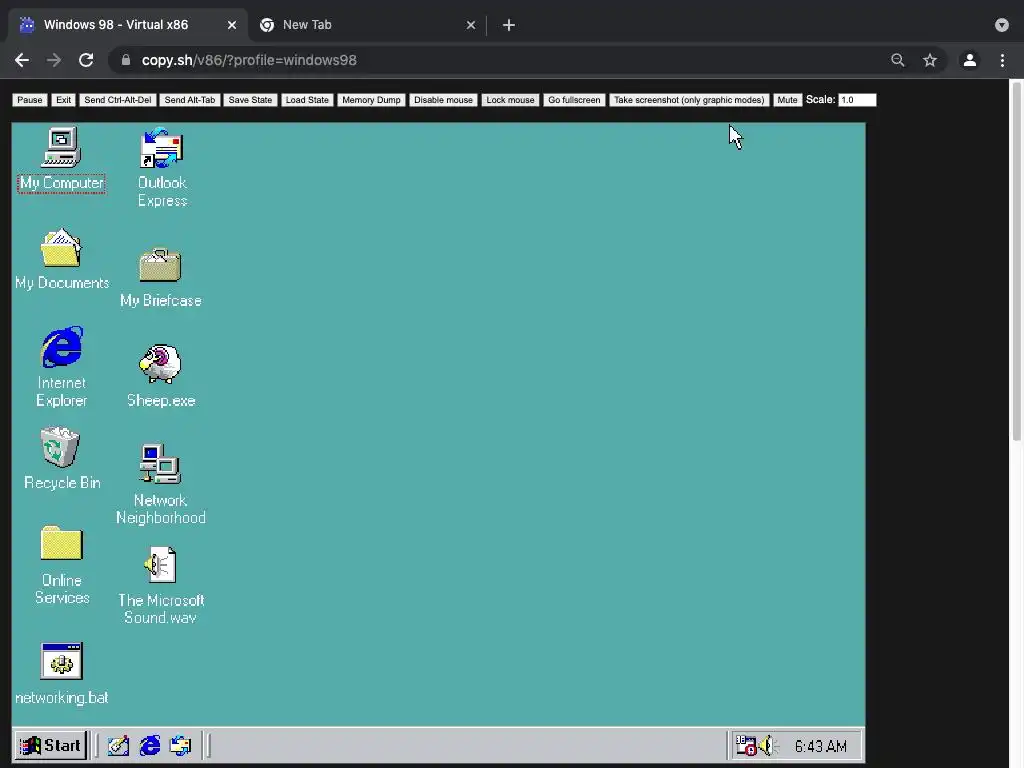Image resolution: width=1024 pixels, height=768 pixels.
Task: Bookmark this page with the star icon
Action: click(x=930, y=60)
